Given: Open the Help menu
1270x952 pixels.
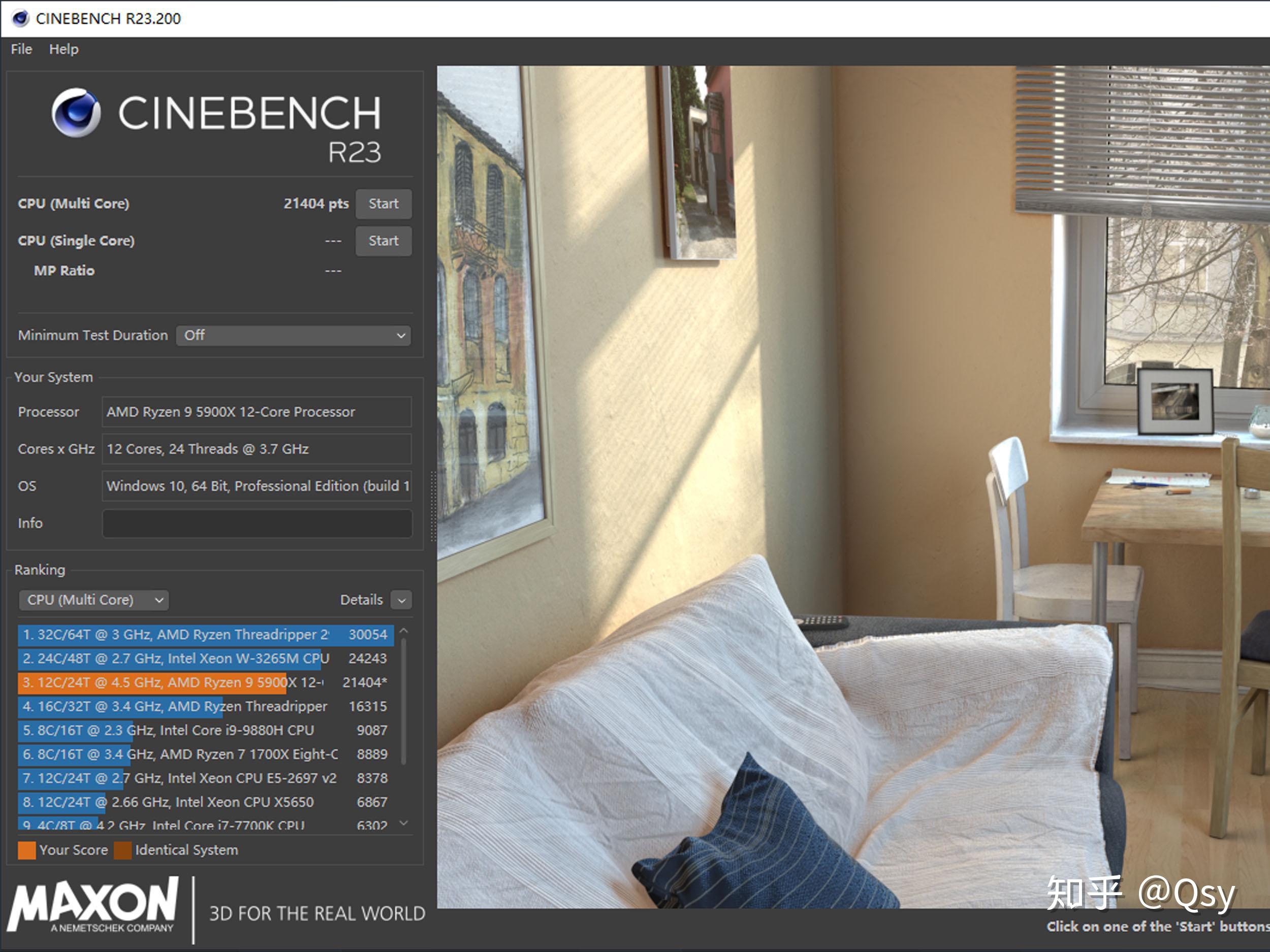Looking at the screenshot, I should click(x=63, y=49).
